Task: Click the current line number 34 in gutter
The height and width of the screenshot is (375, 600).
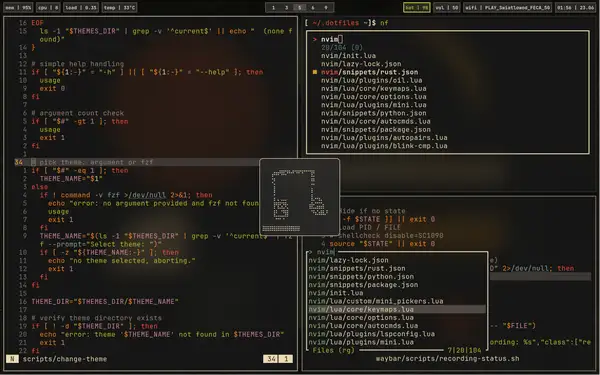Action: 19,162
